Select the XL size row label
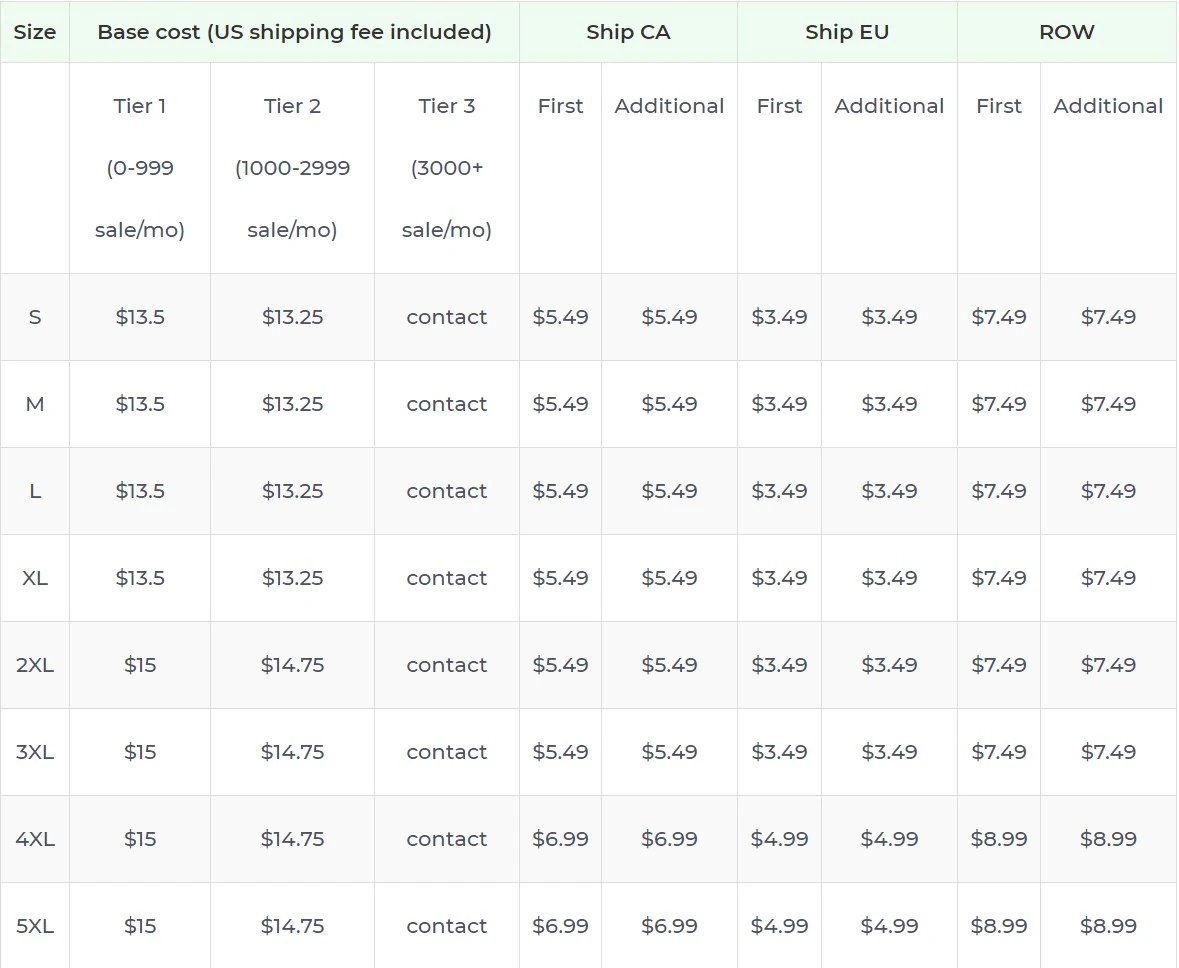This screenshot has width=1179, height=968. tap(35, 578)
